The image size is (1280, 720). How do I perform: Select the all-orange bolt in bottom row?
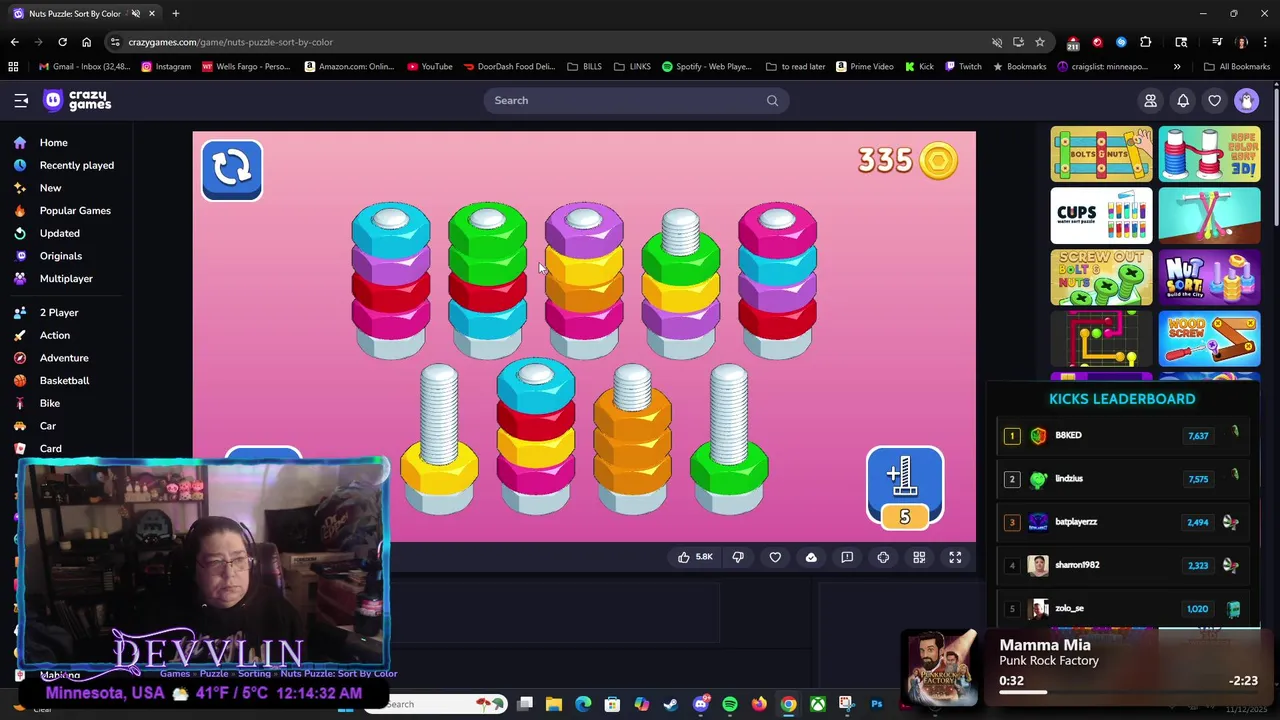click(632, 439)
